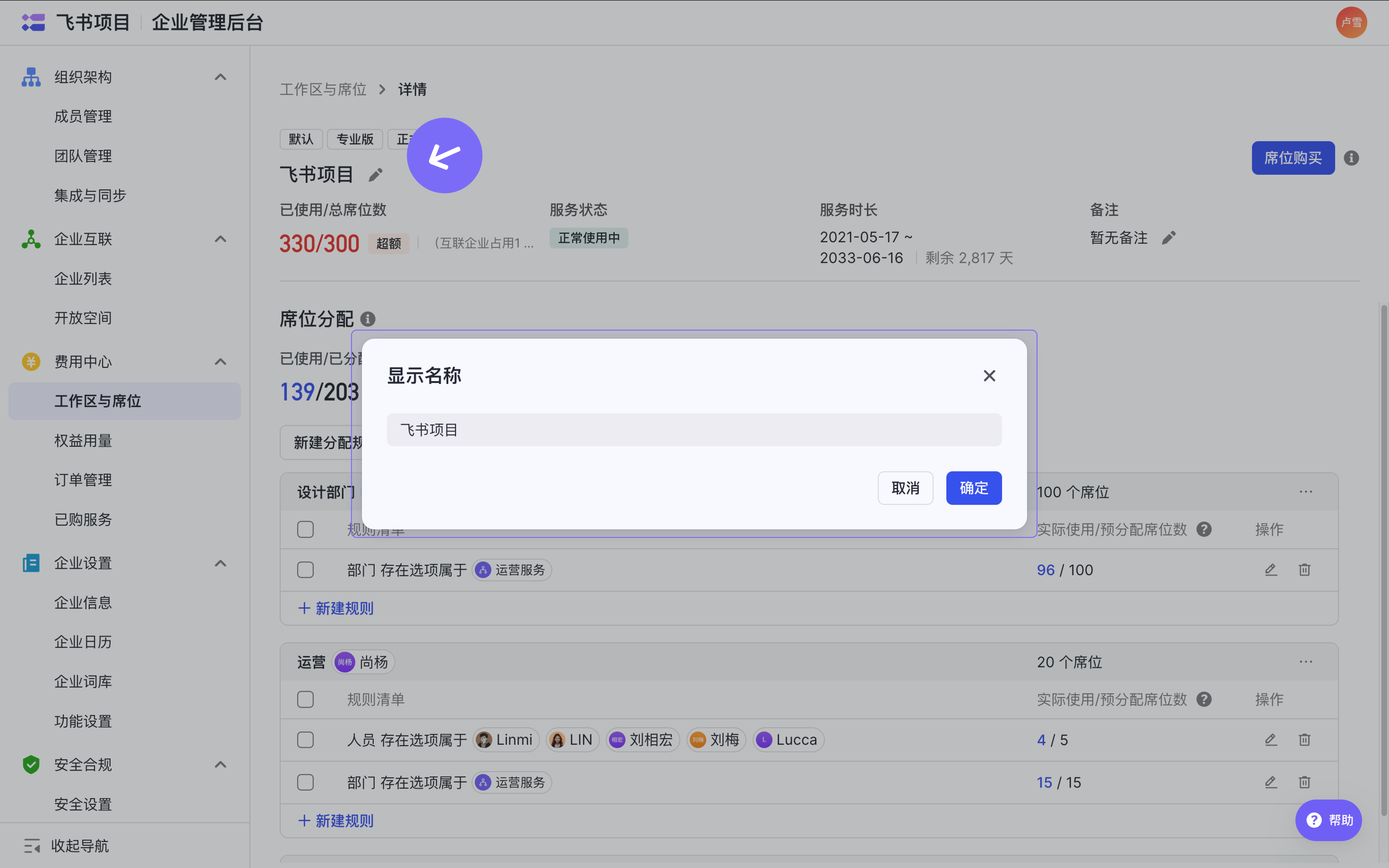Click the 组织架构 sidebar icon
Screen dimensions: 1389x868
(31, 77)
